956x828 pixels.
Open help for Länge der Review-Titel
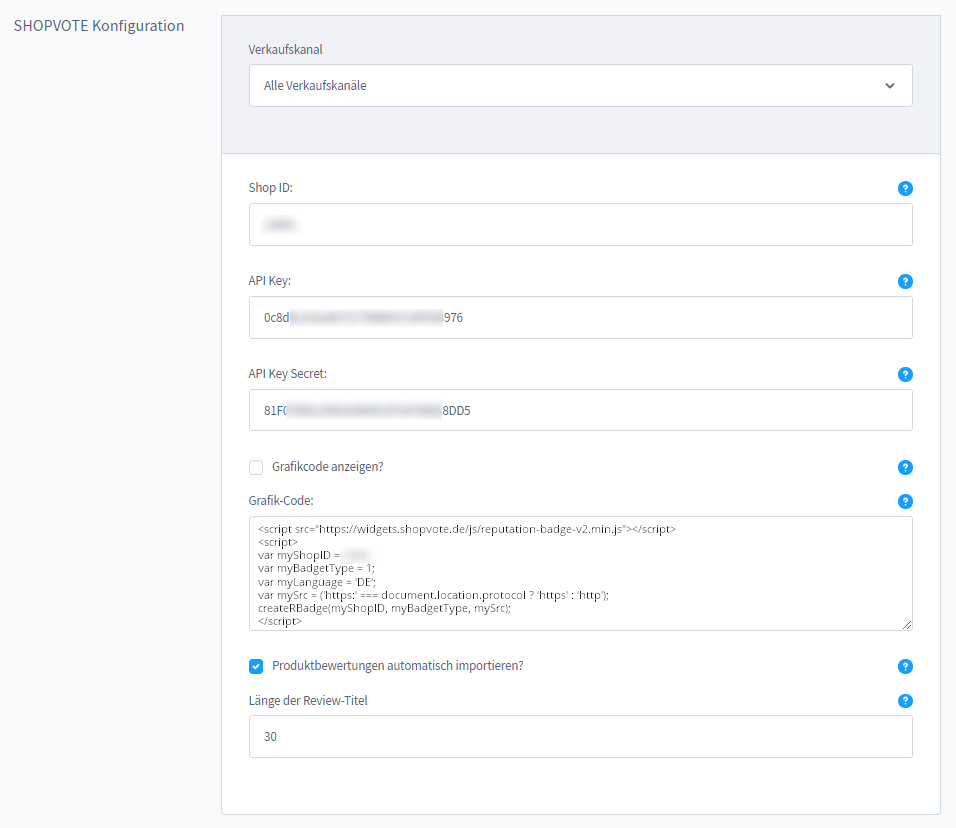[905, 701]
